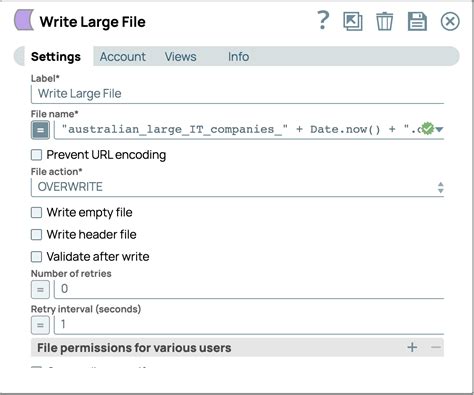The width and height of the screenshot is (474, 395).
Task: Enable Validate after write checkbox
Action: 36,257
